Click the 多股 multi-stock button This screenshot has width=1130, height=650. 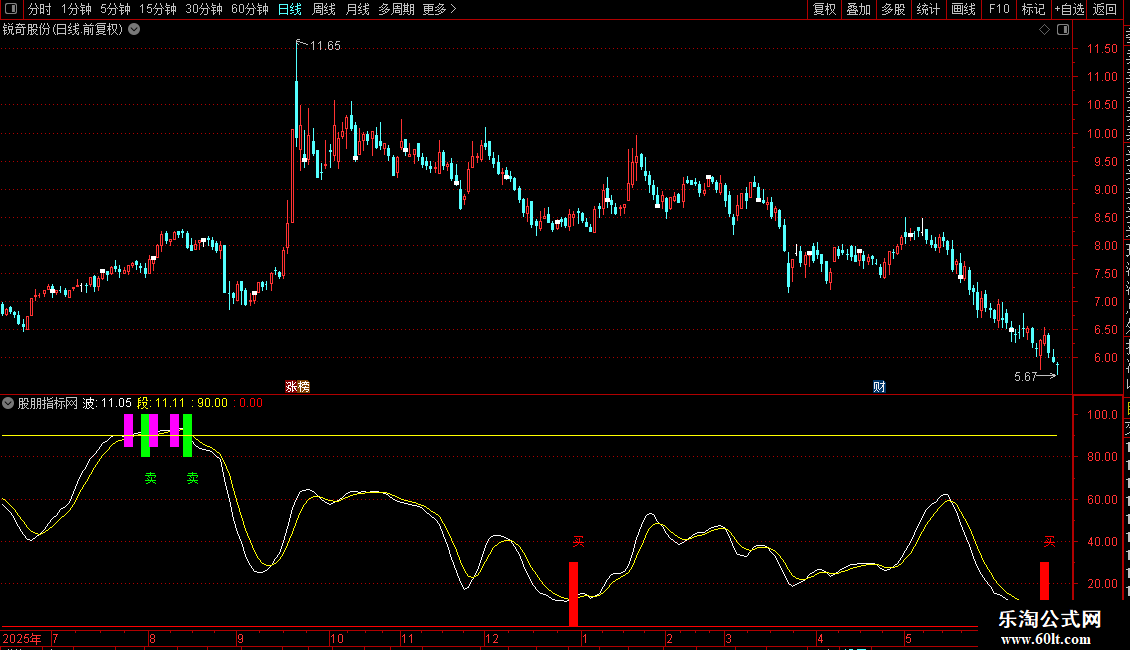point(893,9)
